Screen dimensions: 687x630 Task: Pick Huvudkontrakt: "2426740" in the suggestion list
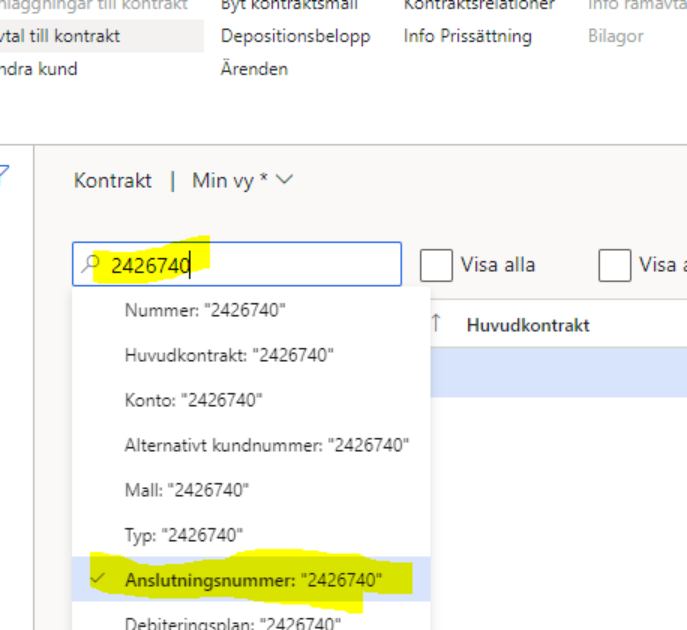pos(229,355)
